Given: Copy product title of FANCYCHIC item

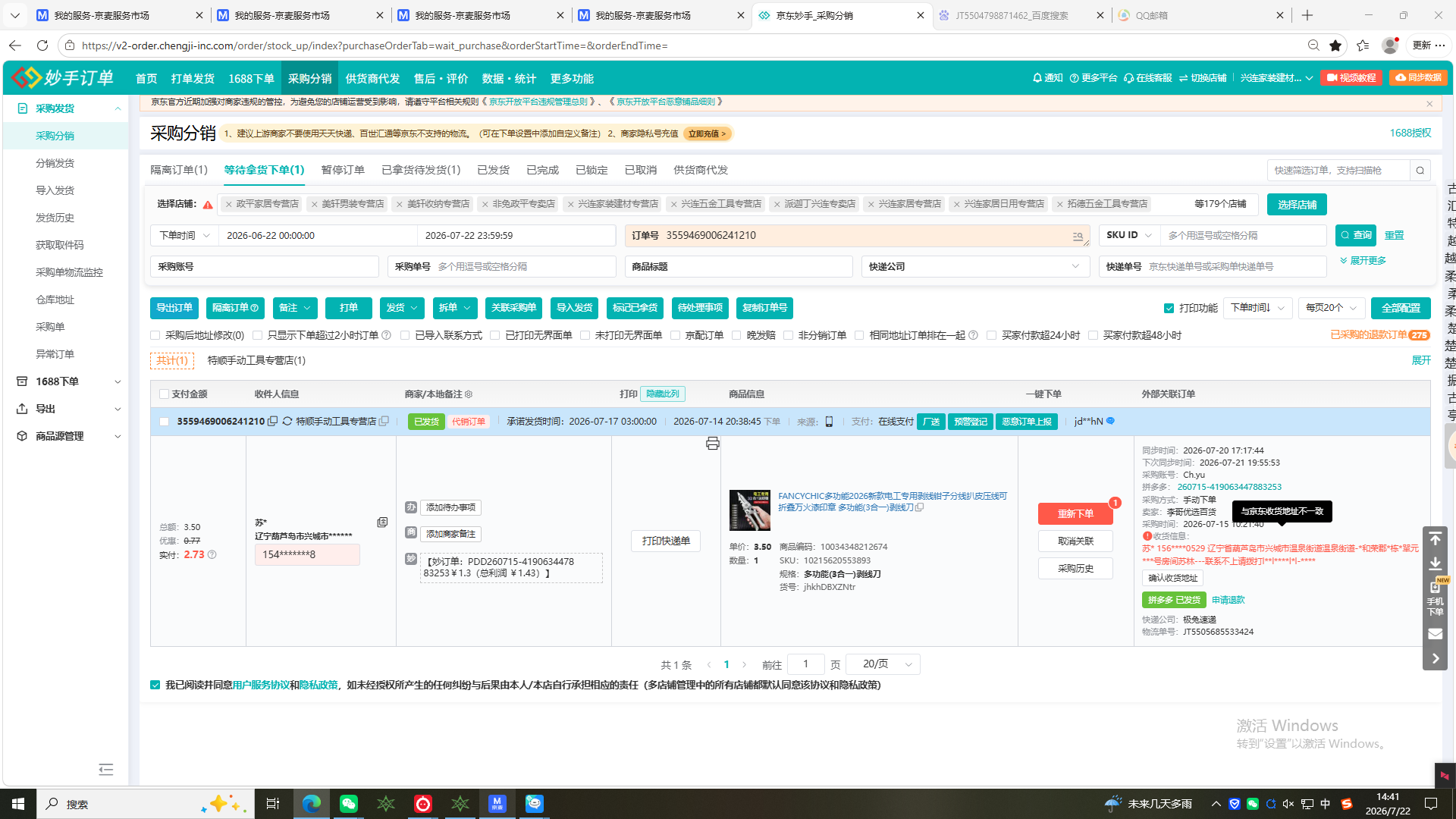Looking at the screenshot, I should point(919,507).
